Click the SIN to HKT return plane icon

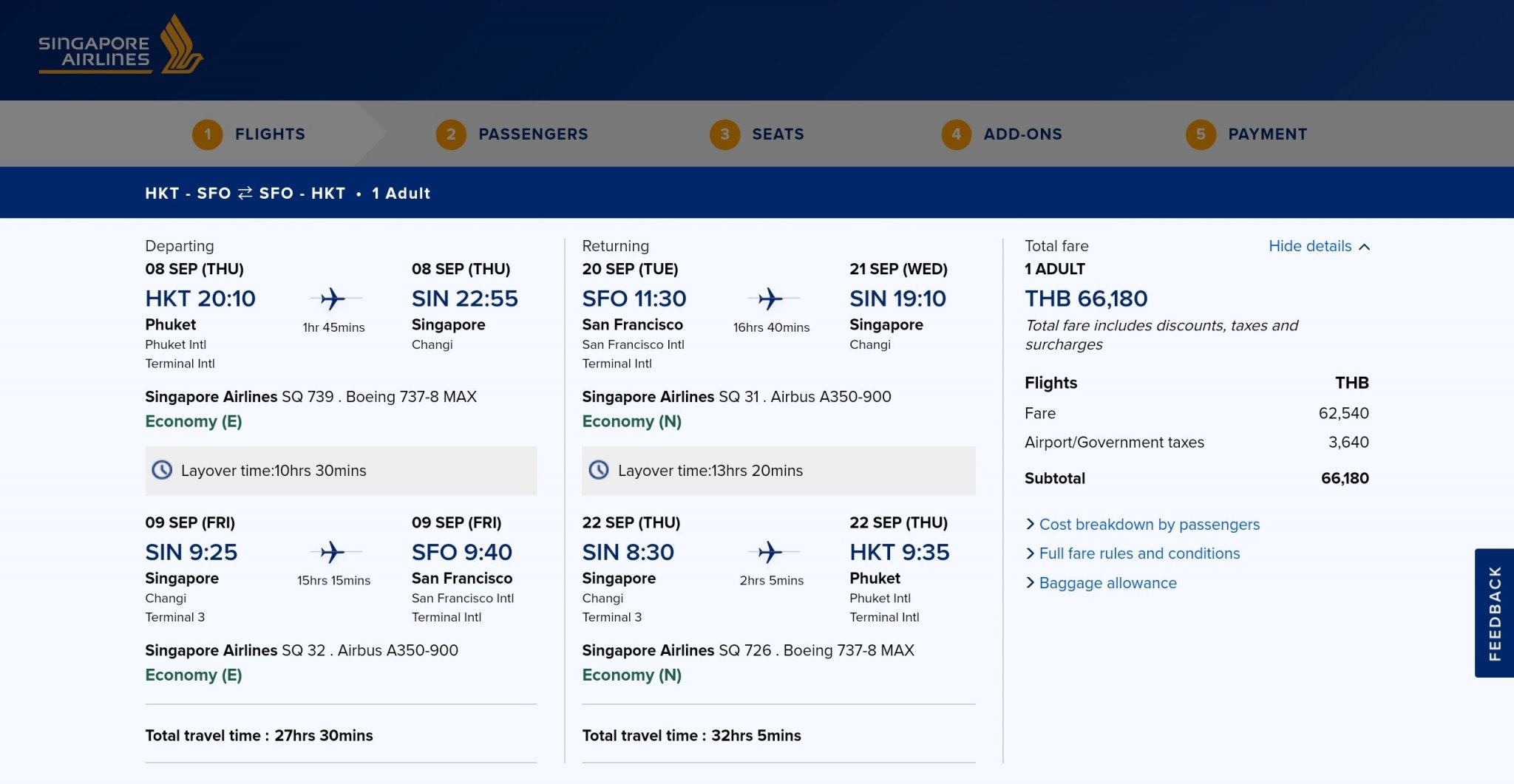[770, 552]
